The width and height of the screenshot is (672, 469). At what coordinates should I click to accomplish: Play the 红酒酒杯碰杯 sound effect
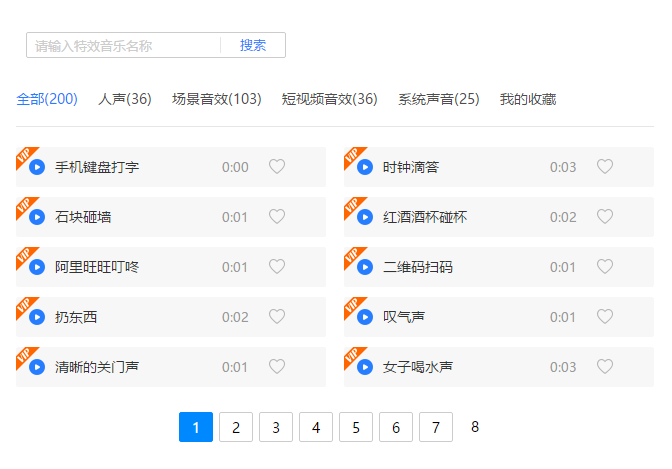(x=365, y=217)
